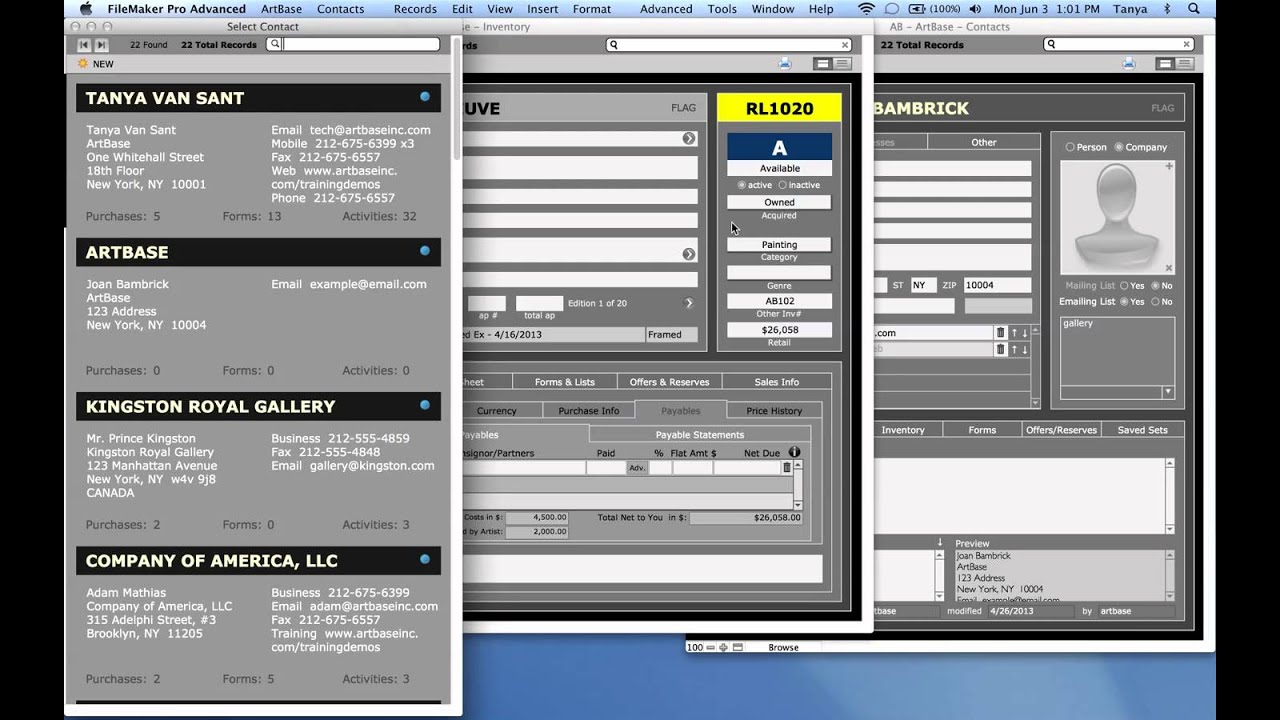Image resolution: width=1280 pixels, height=720 pixels.
Task: Delete payable row with trash icon in Inventory
Action: 787,467
